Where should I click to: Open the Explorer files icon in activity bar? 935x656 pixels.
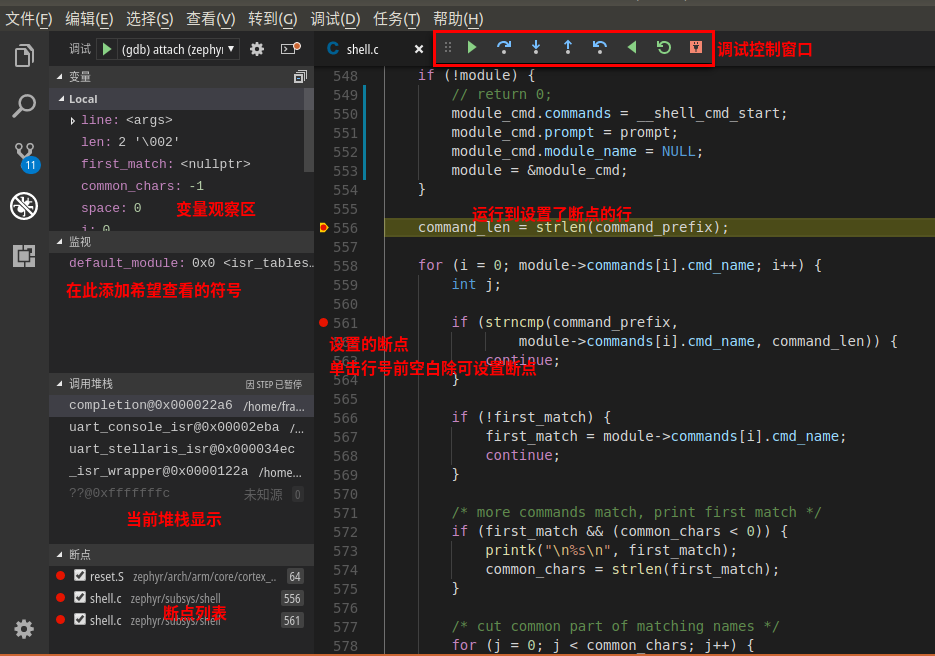click(24, 56)
